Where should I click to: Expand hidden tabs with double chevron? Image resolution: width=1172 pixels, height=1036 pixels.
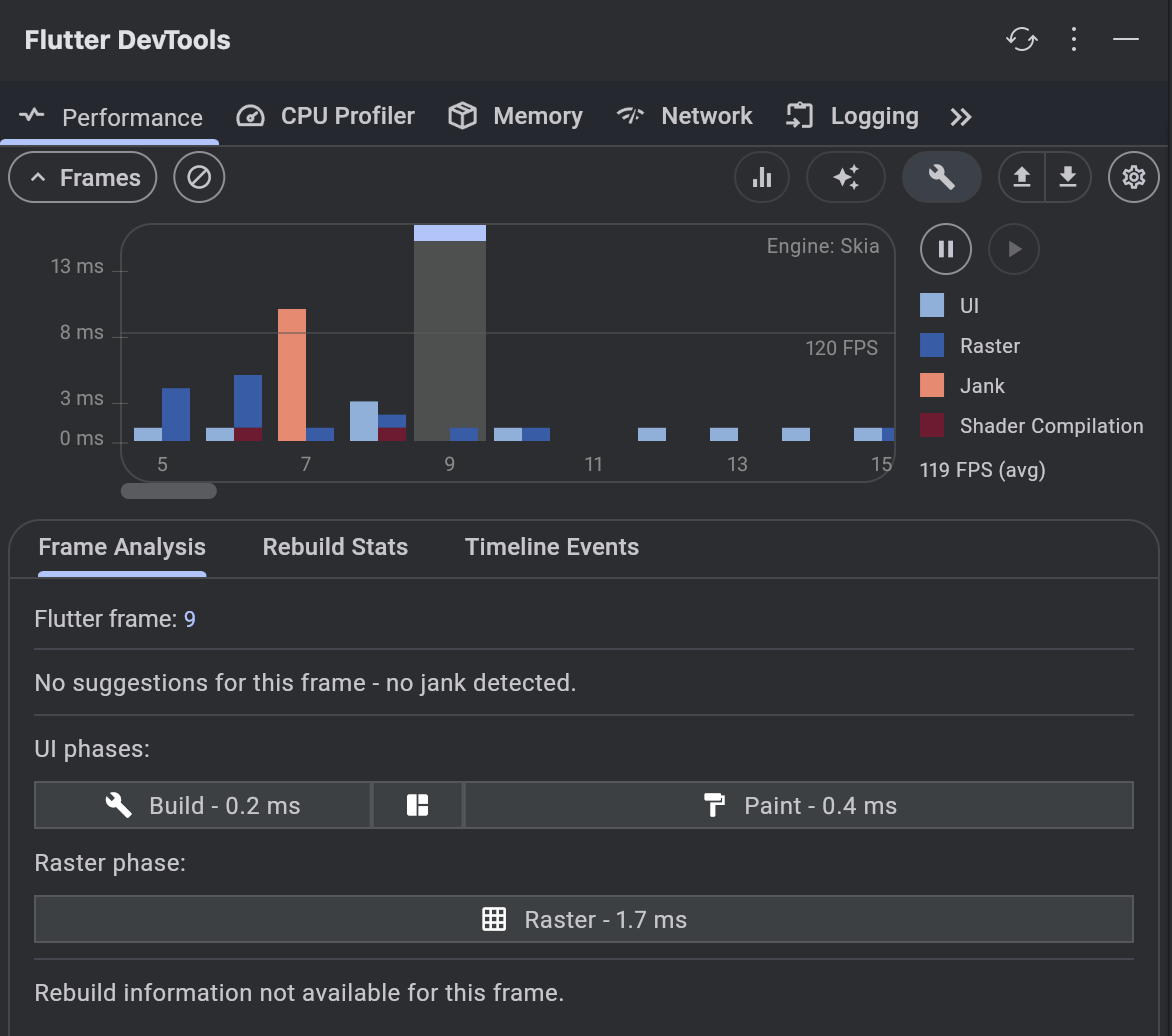(960, 117)
